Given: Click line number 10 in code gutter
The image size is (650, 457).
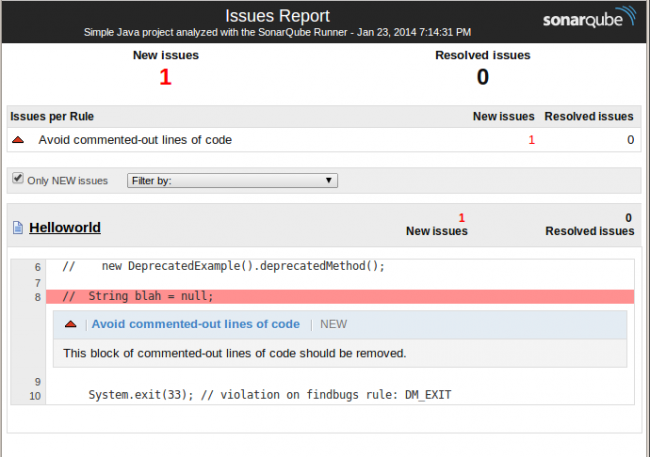Looking at the screenshot, I should [x=36, y=395].
